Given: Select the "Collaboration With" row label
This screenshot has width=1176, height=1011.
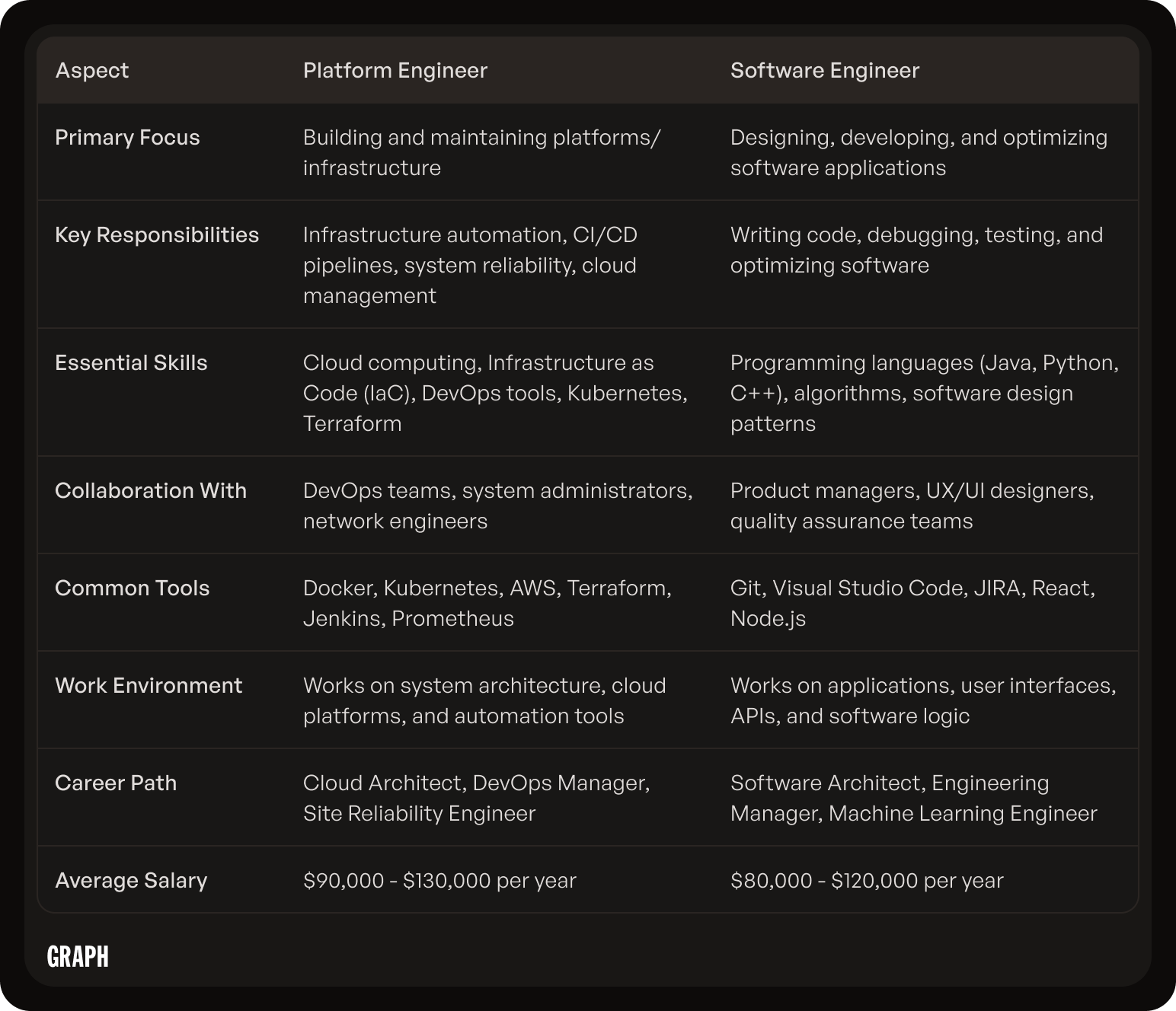Looking at the screenshot, I should click(x=151, y=491).
